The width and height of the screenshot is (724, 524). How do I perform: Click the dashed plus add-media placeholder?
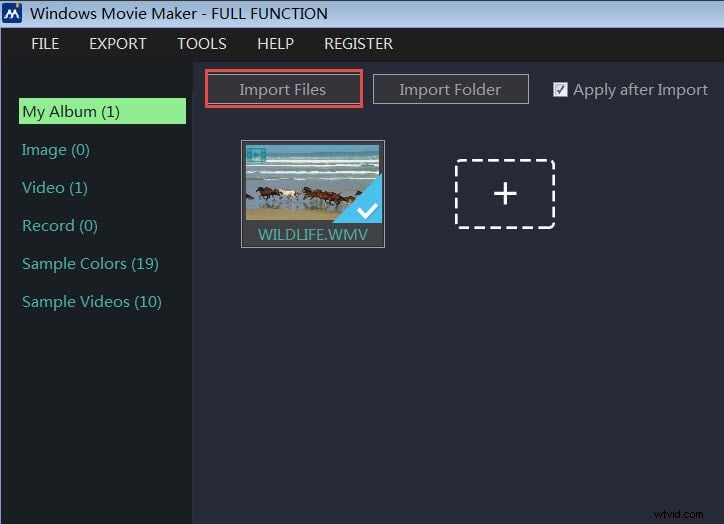(505, 194)
